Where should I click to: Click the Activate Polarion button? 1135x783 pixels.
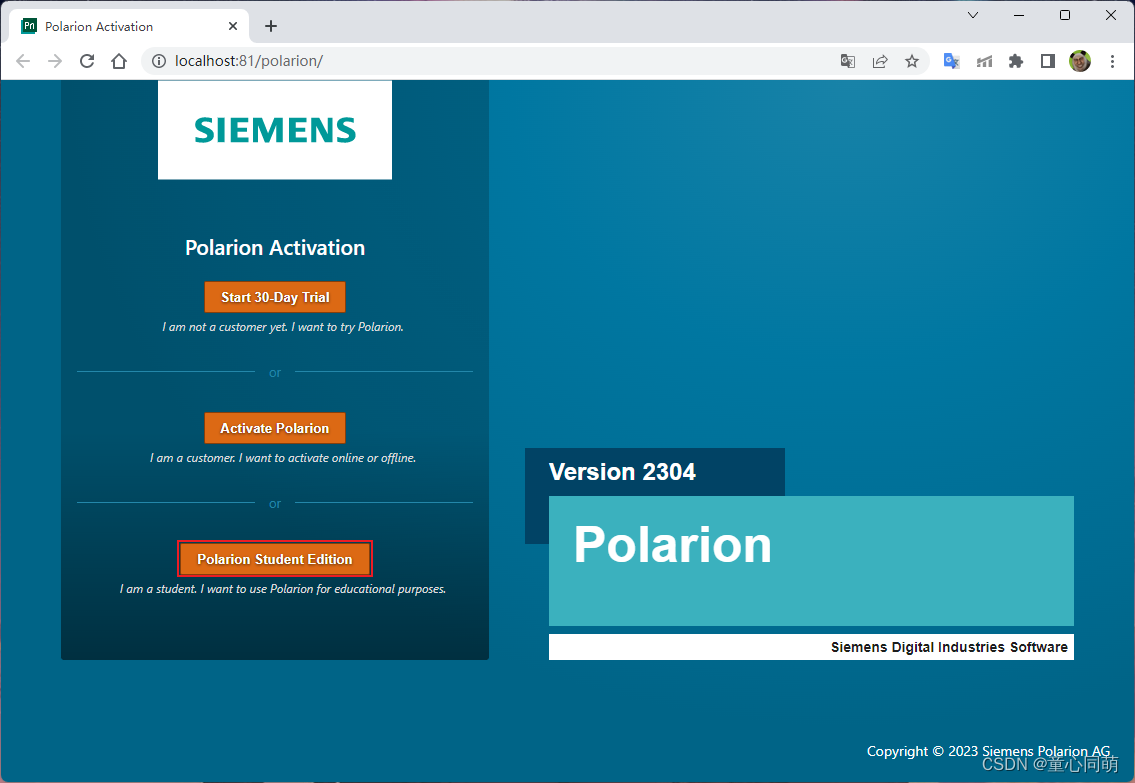tap(274, 428)
